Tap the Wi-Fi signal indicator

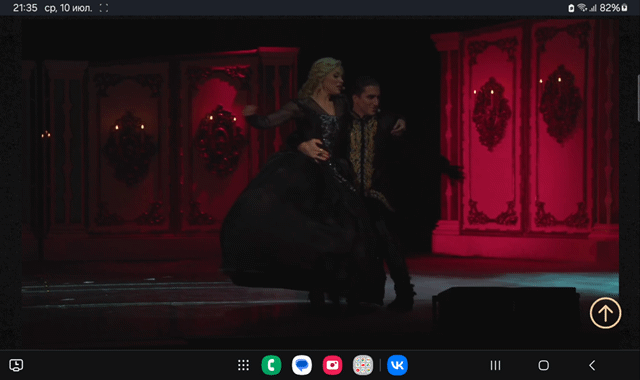point(582,8)
